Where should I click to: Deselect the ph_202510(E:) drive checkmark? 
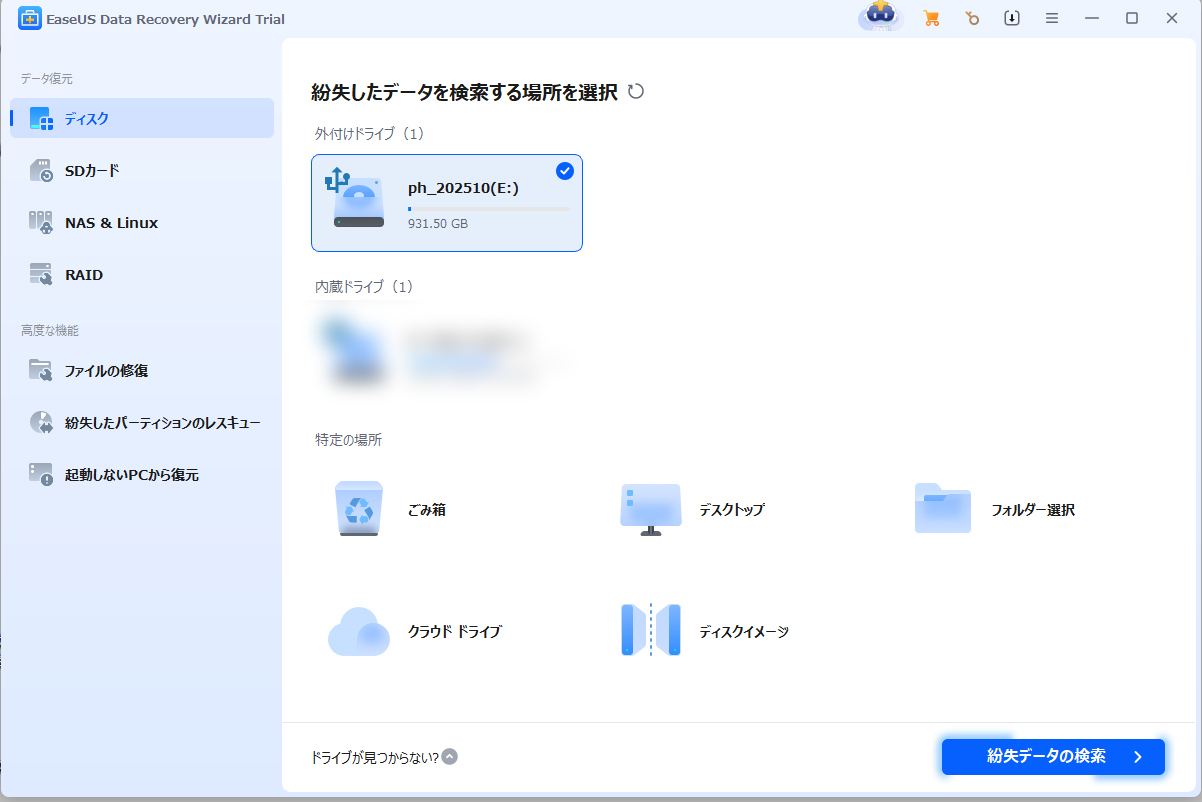[x=565, y=171]
